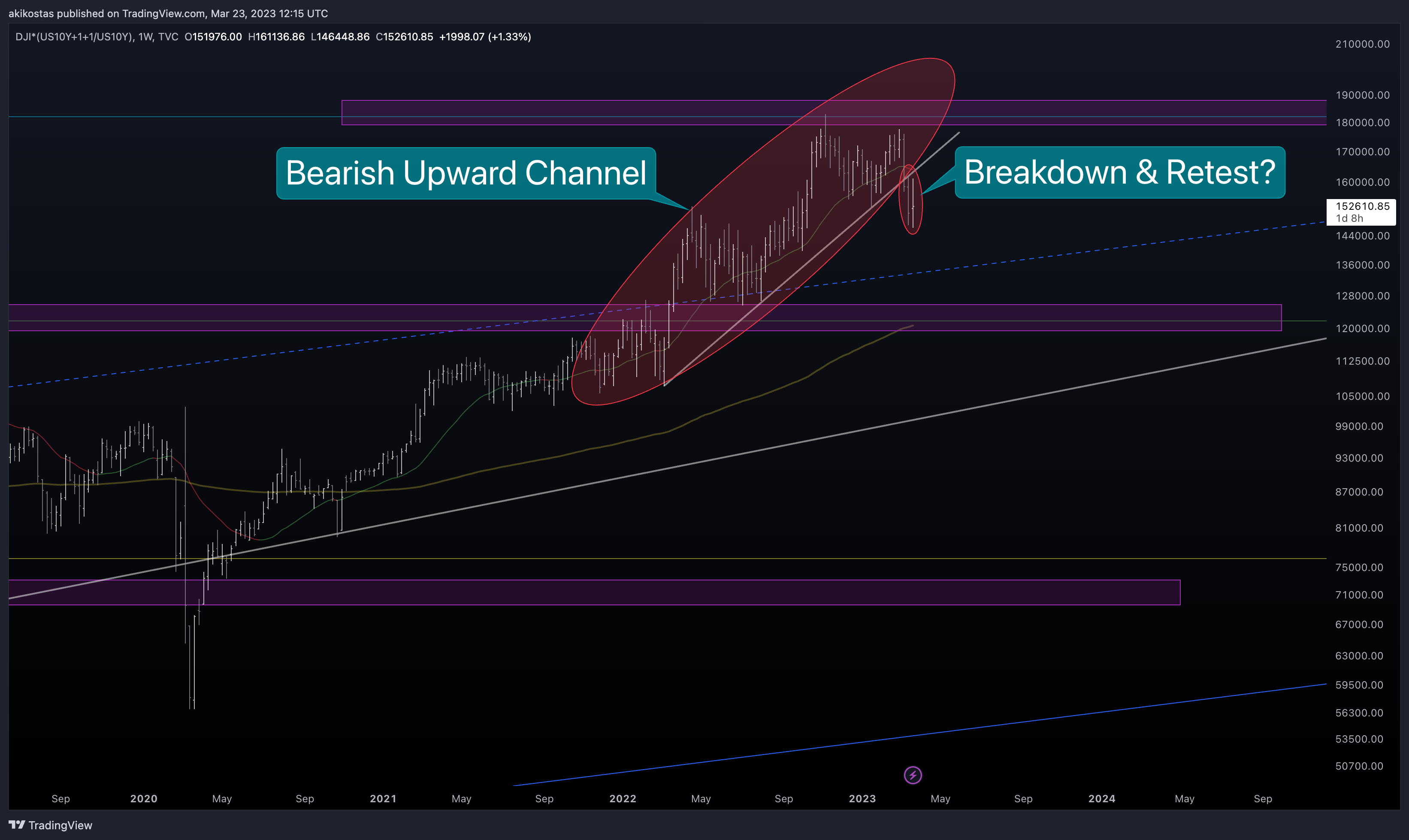Select the 'Breakdown & Retest?' callout label

pyautogui.click(x=1120, y=172)
